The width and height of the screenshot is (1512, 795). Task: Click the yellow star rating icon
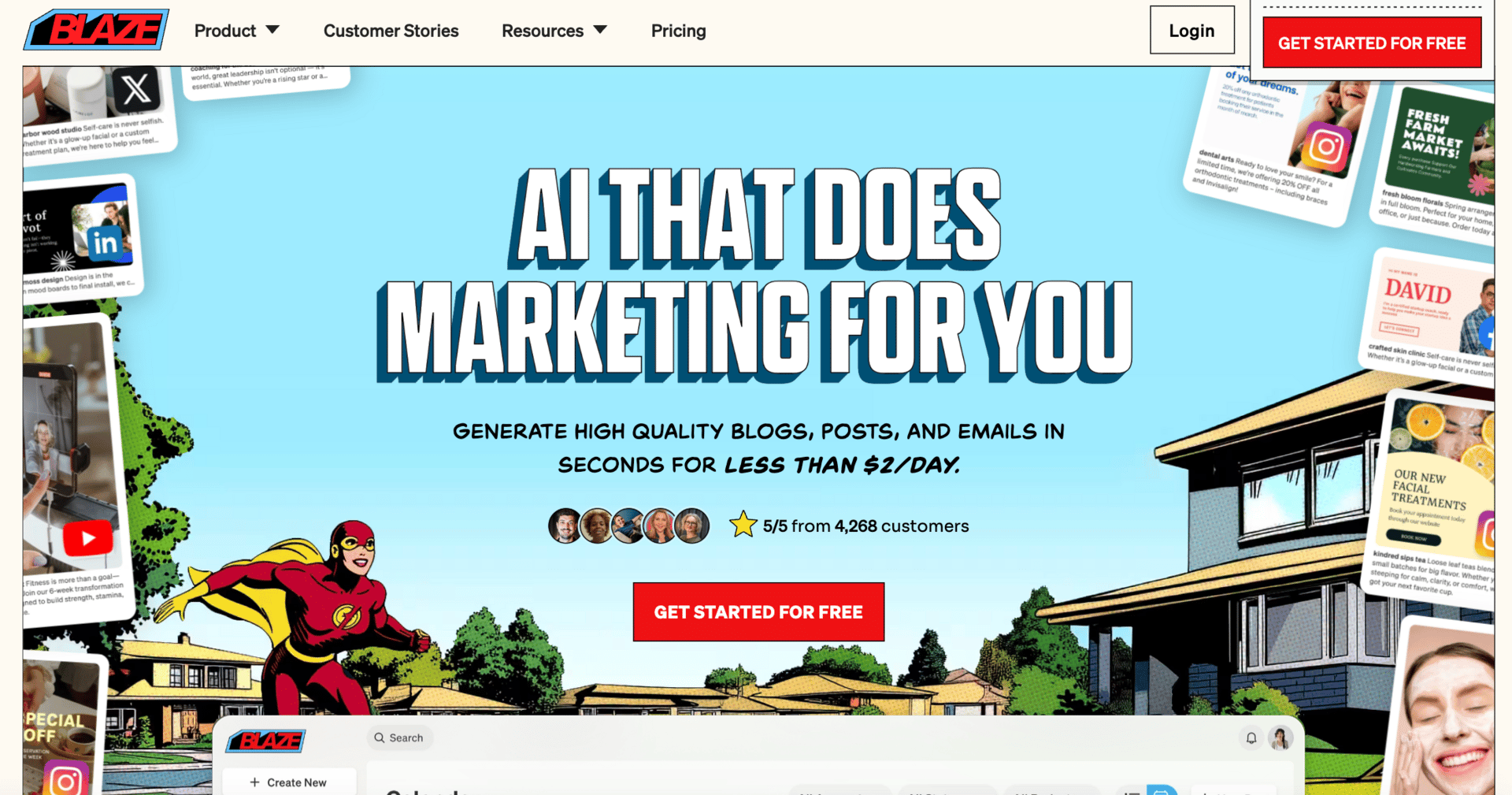click(743, 525)
